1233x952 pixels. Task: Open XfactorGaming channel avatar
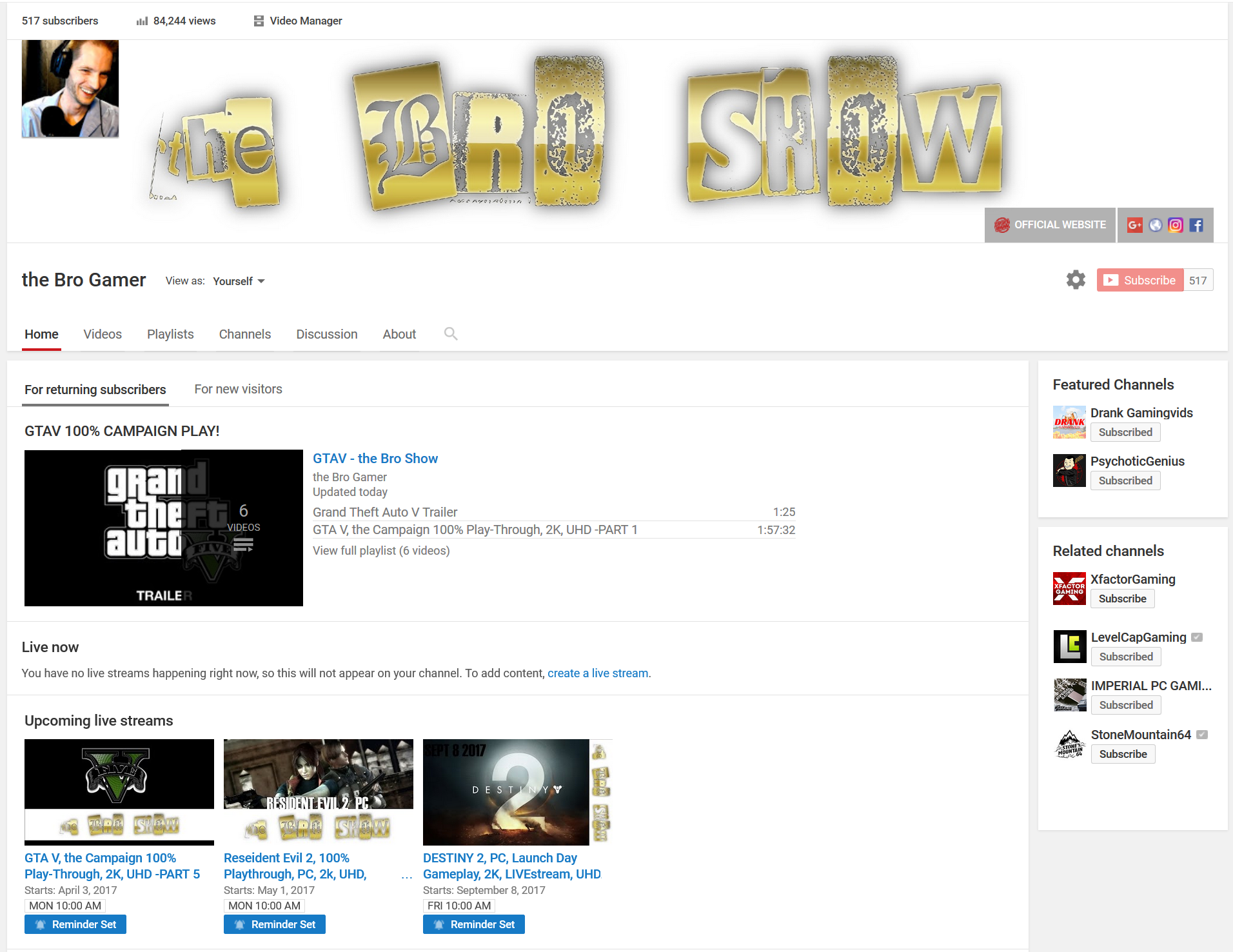[x=1069, y=588]
